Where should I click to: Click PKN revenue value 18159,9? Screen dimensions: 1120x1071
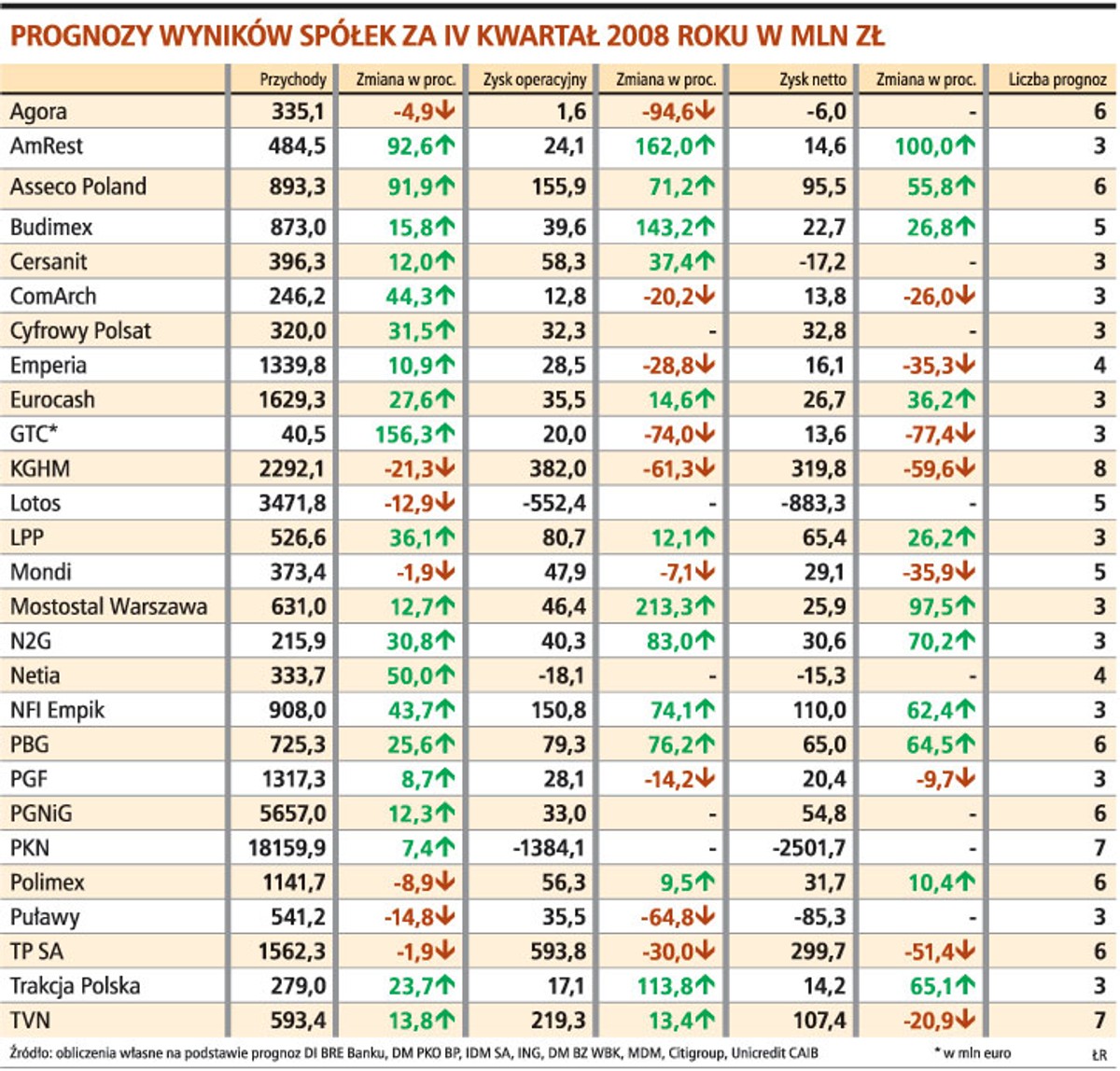pyautogui.click(x=287, y=849)
